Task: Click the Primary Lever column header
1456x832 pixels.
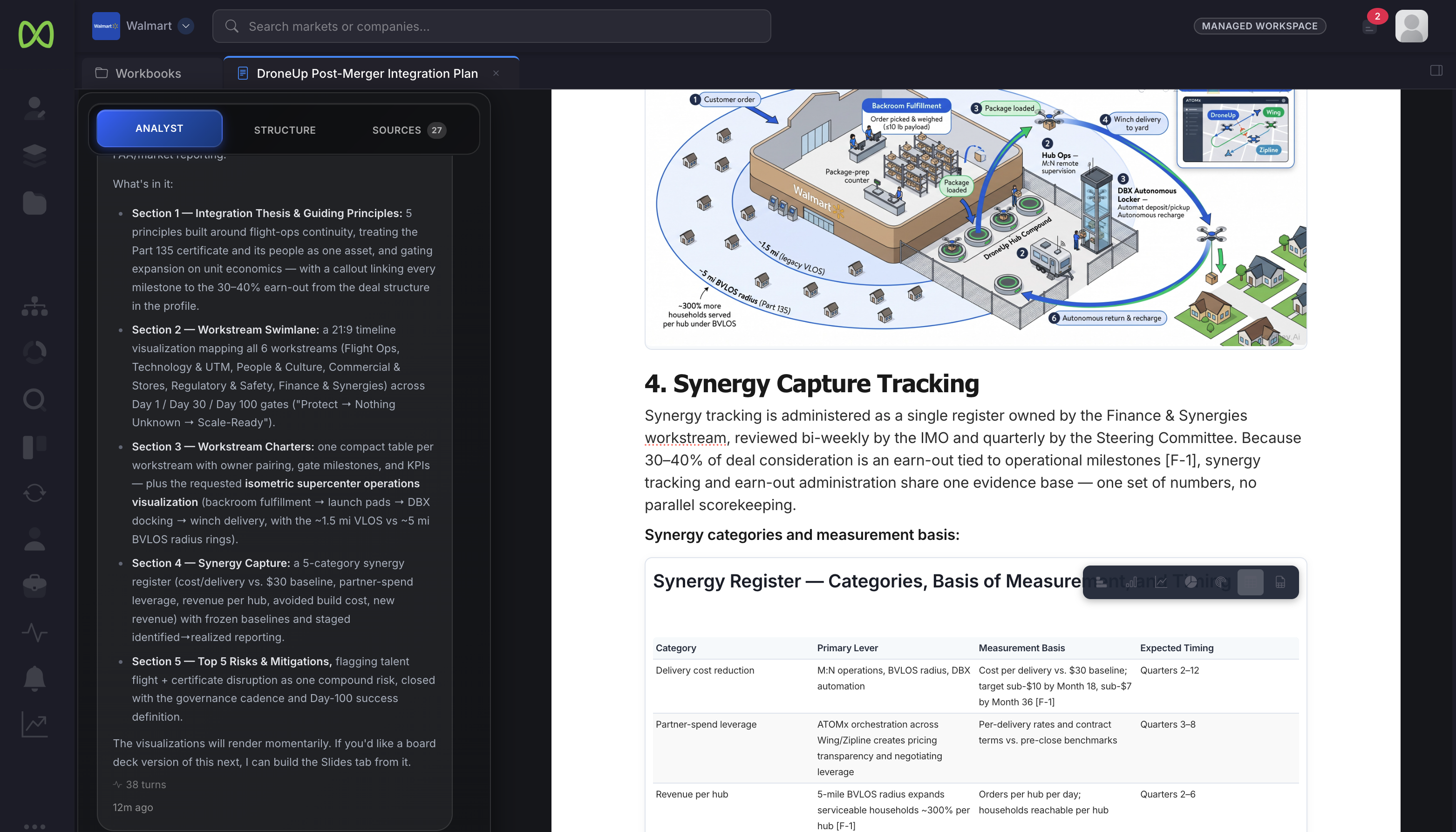Action: coord(848,648)
